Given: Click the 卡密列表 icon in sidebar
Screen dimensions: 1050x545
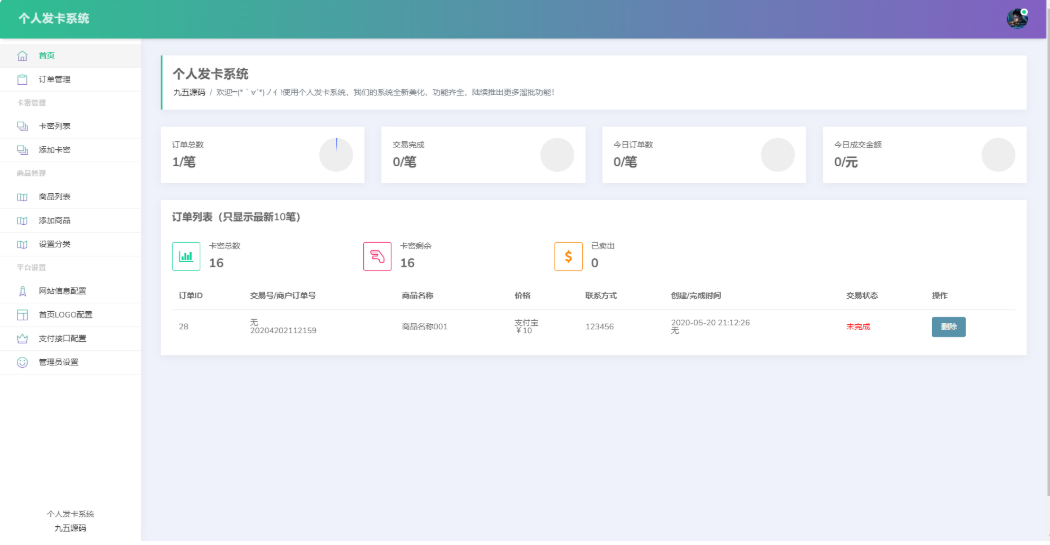Looking at the screenshot, I should tap(22, 126).
